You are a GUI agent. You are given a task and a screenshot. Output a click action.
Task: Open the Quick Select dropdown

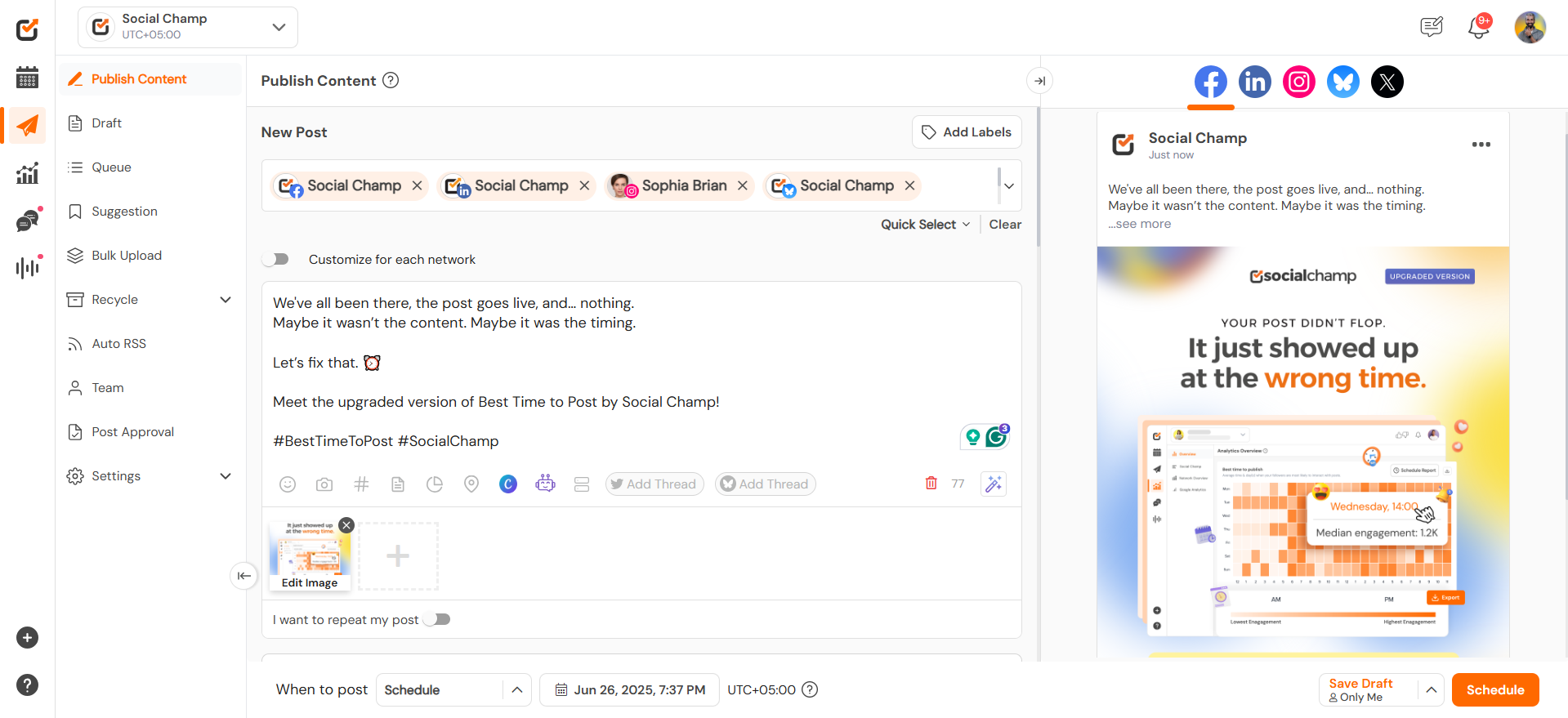[925, 225]
